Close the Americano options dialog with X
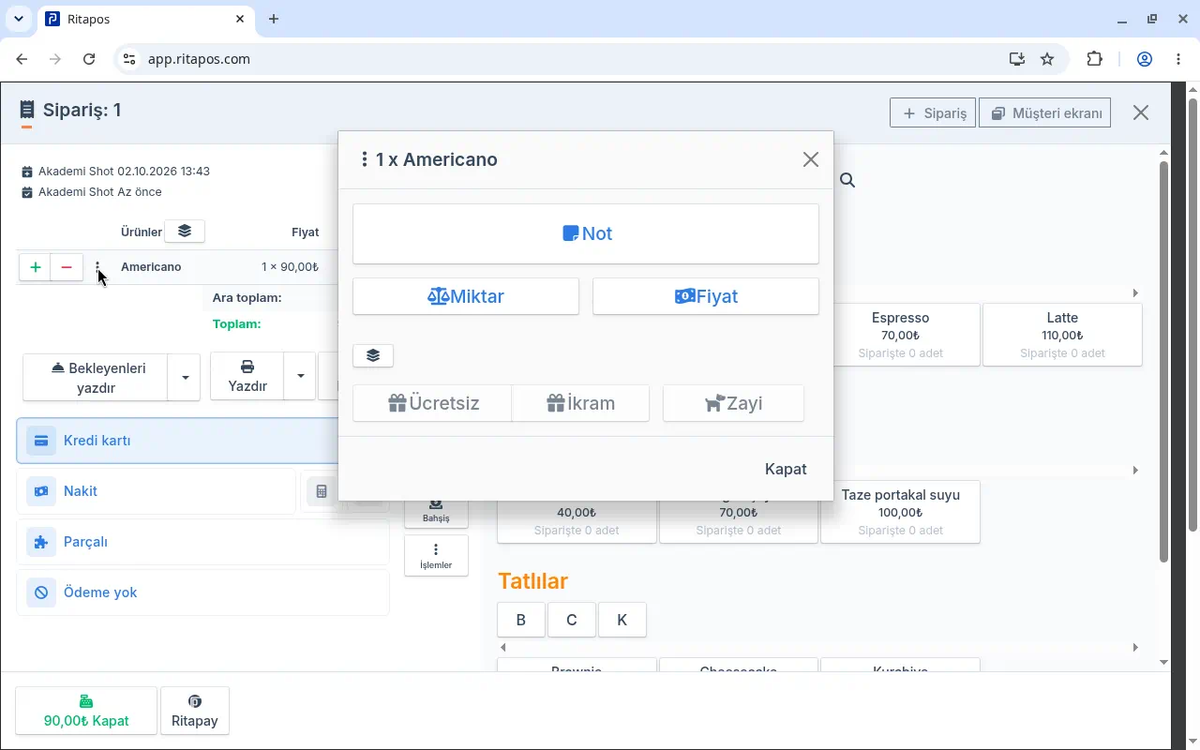This screenshot has height=750, width=1200. [x=811, y=160]
